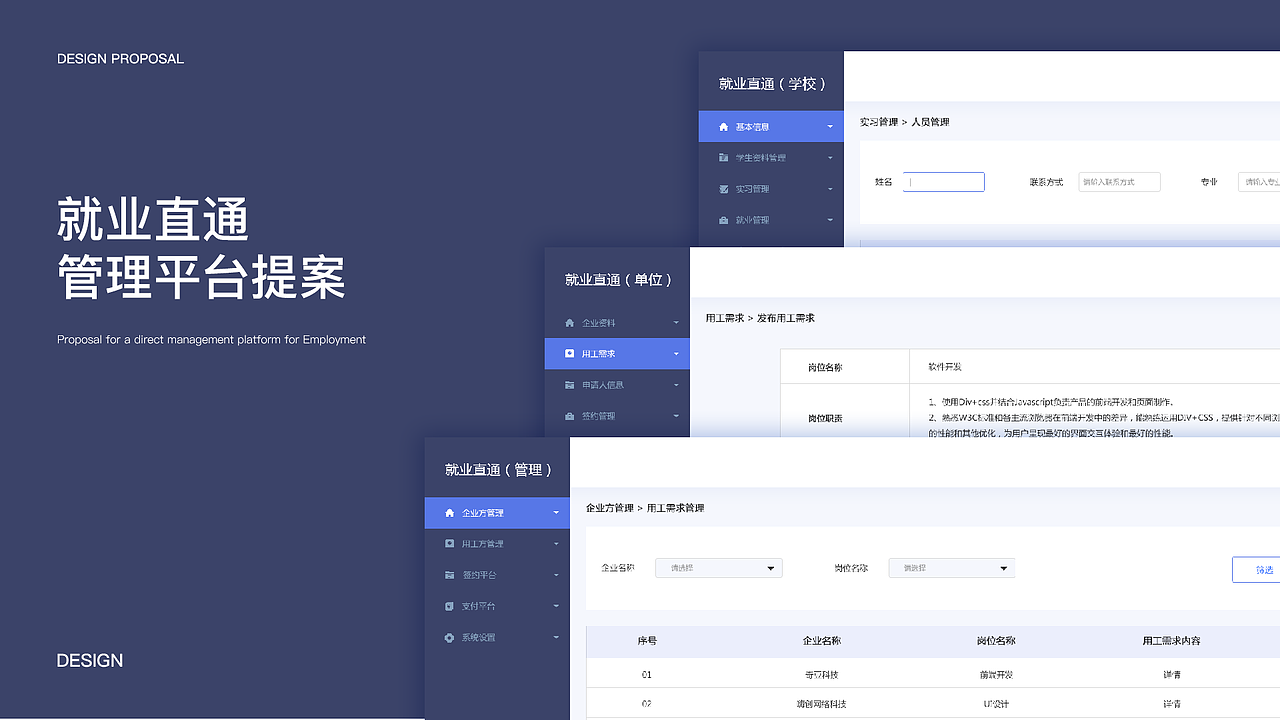Expand the 用工需求 arrow in unit sidebar
This screenshot has height=720, width=1280.
tap(676, 354)
